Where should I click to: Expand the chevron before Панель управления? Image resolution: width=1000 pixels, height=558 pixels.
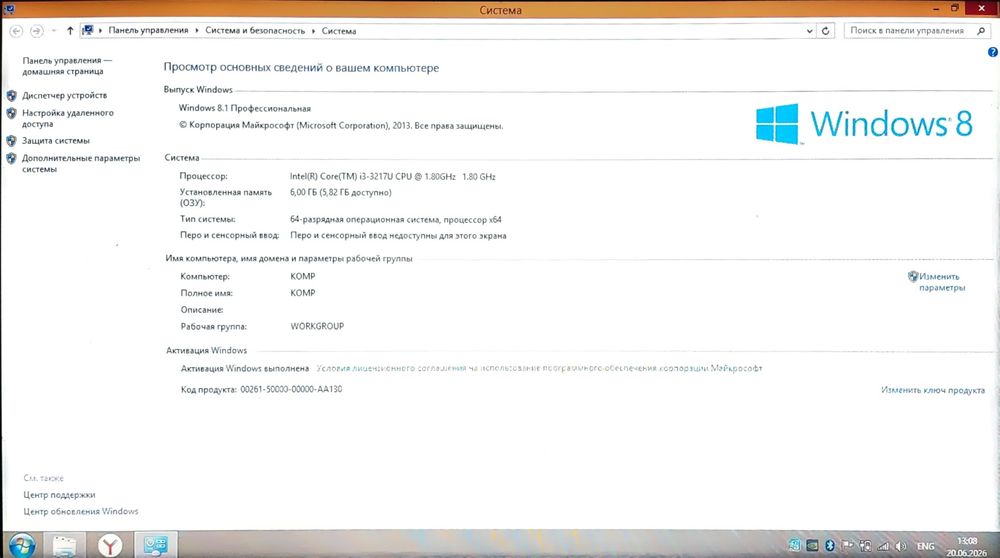(100, 31)
